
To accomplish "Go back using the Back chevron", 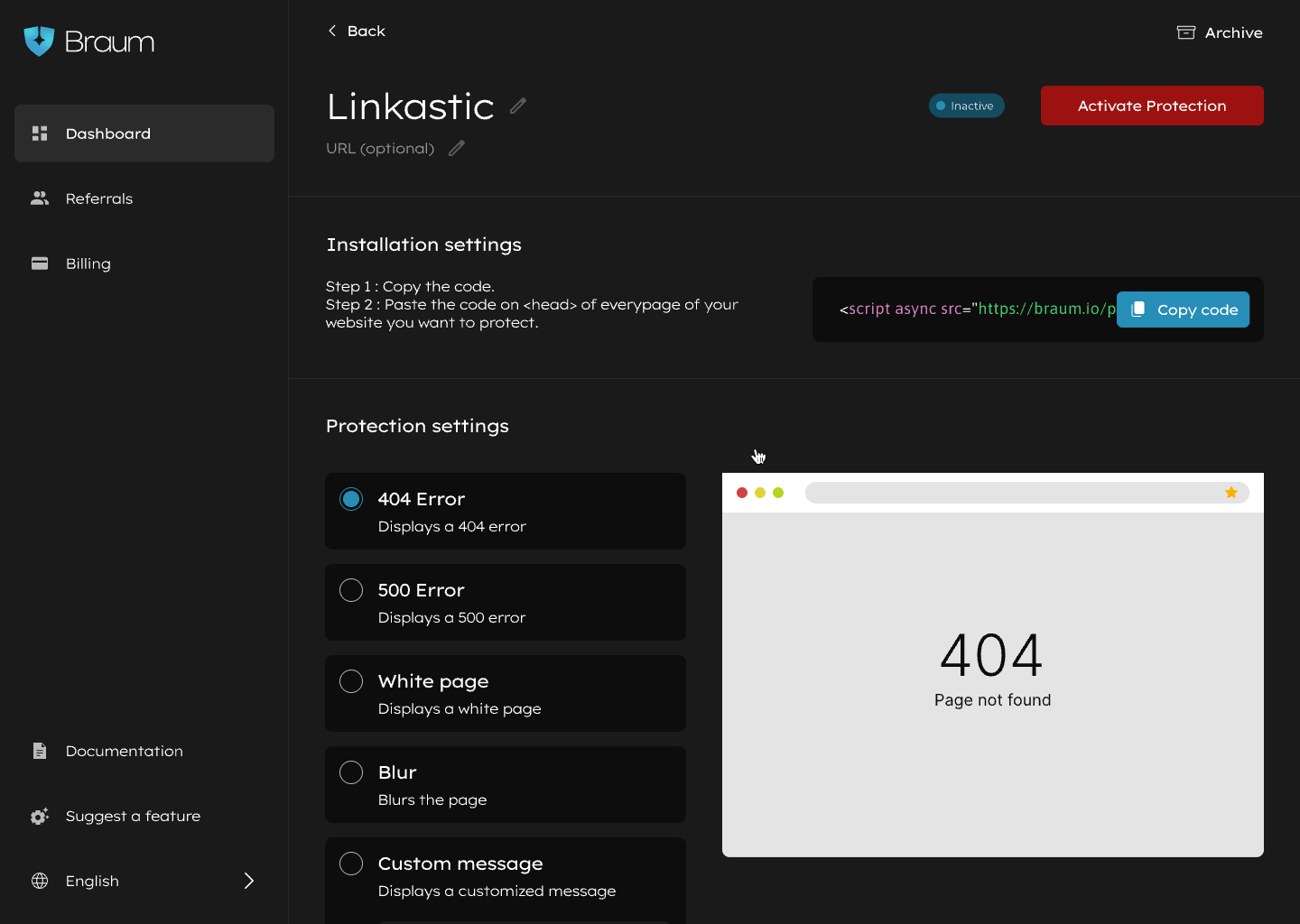I will (332, 31).
